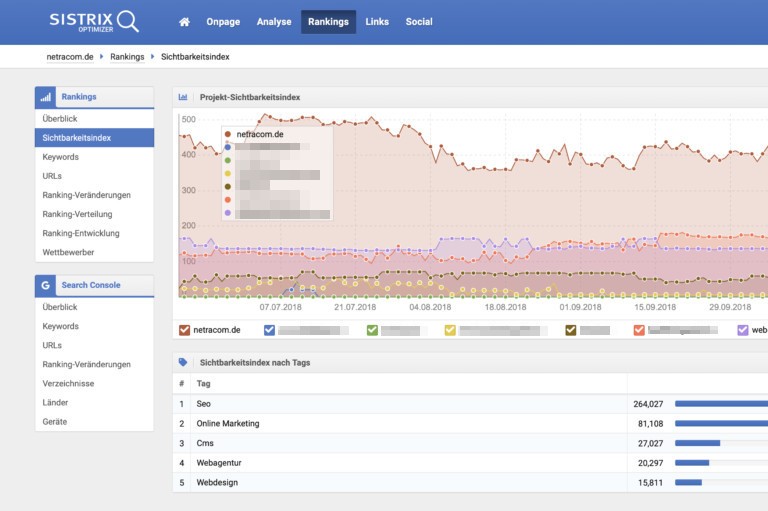Click the 07.07.2018 date on chart axis
This screenshot has width=768, height=511.
[281, 307]
